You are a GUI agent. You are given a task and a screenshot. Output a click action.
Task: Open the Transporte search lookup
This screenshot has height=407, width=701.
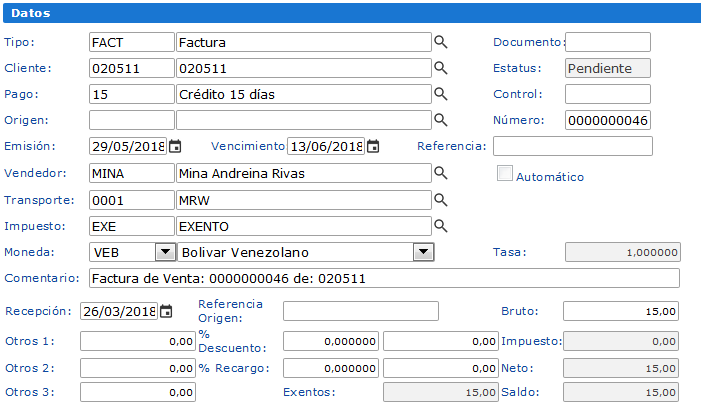[x=441, y=200]
